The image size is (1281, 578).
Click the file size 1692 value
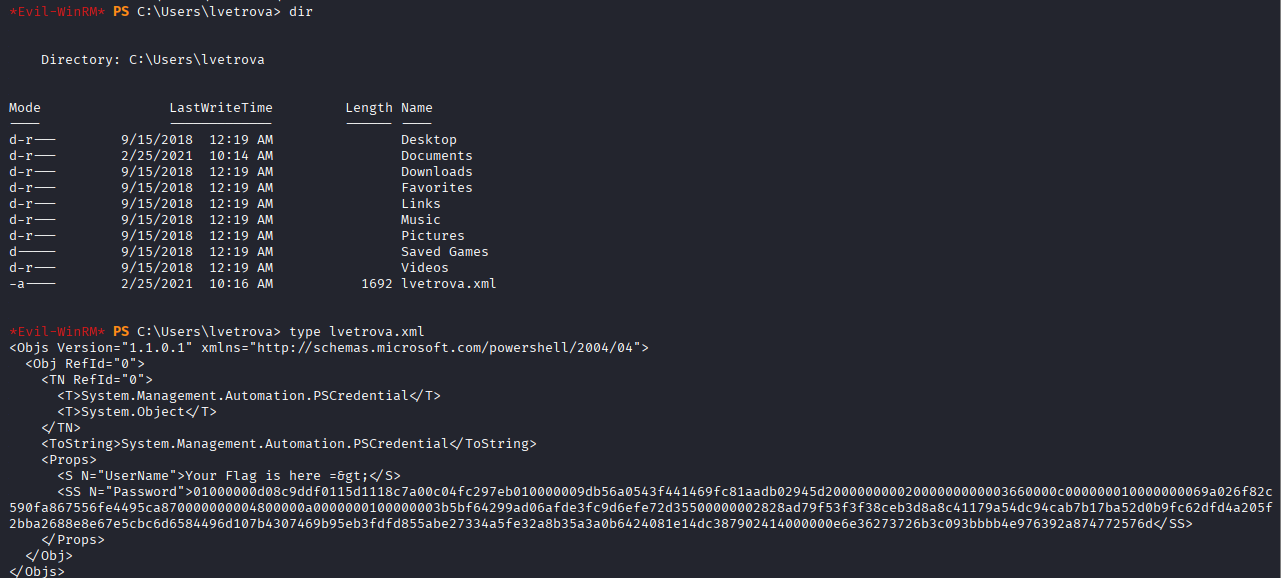pyautogui.click(x=377, y=284)
